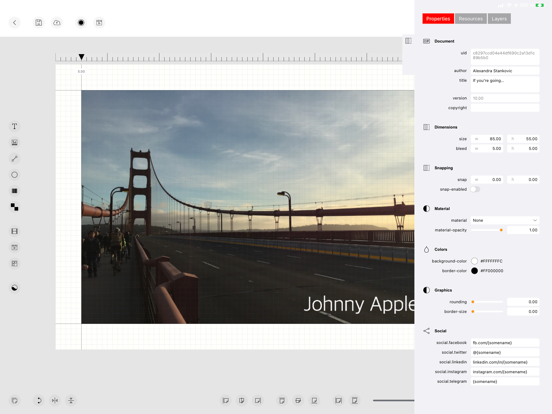552x414 pixels.
Task: Click the author input field
Action: click(x=505, y=71)
